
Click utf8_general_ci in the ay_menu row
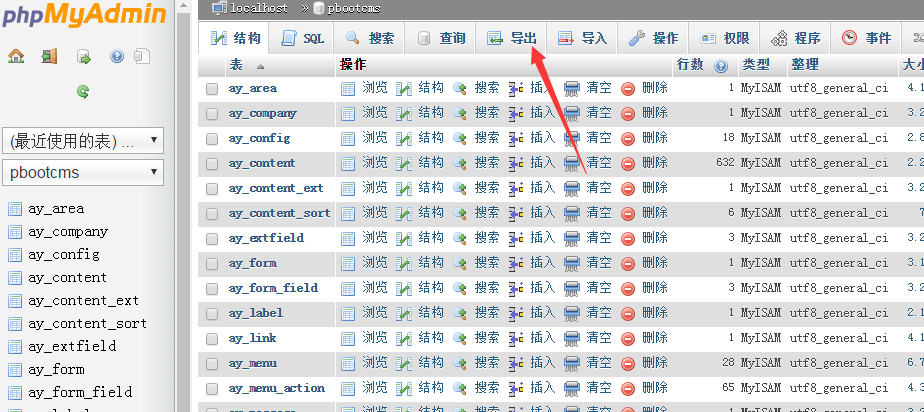pyautogui.click(x=839, y=363)
